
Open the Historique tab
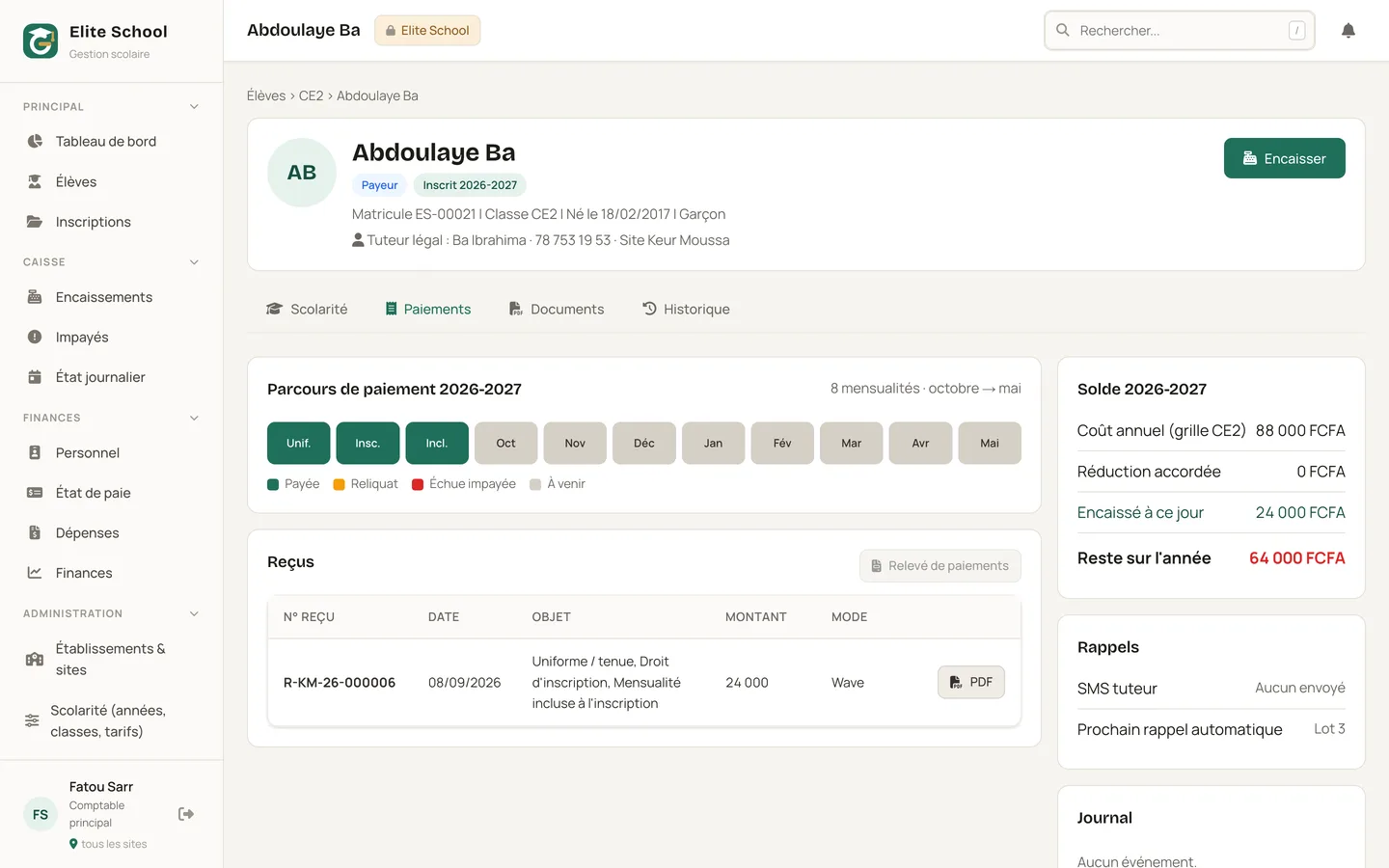click(x=686, y=309)
